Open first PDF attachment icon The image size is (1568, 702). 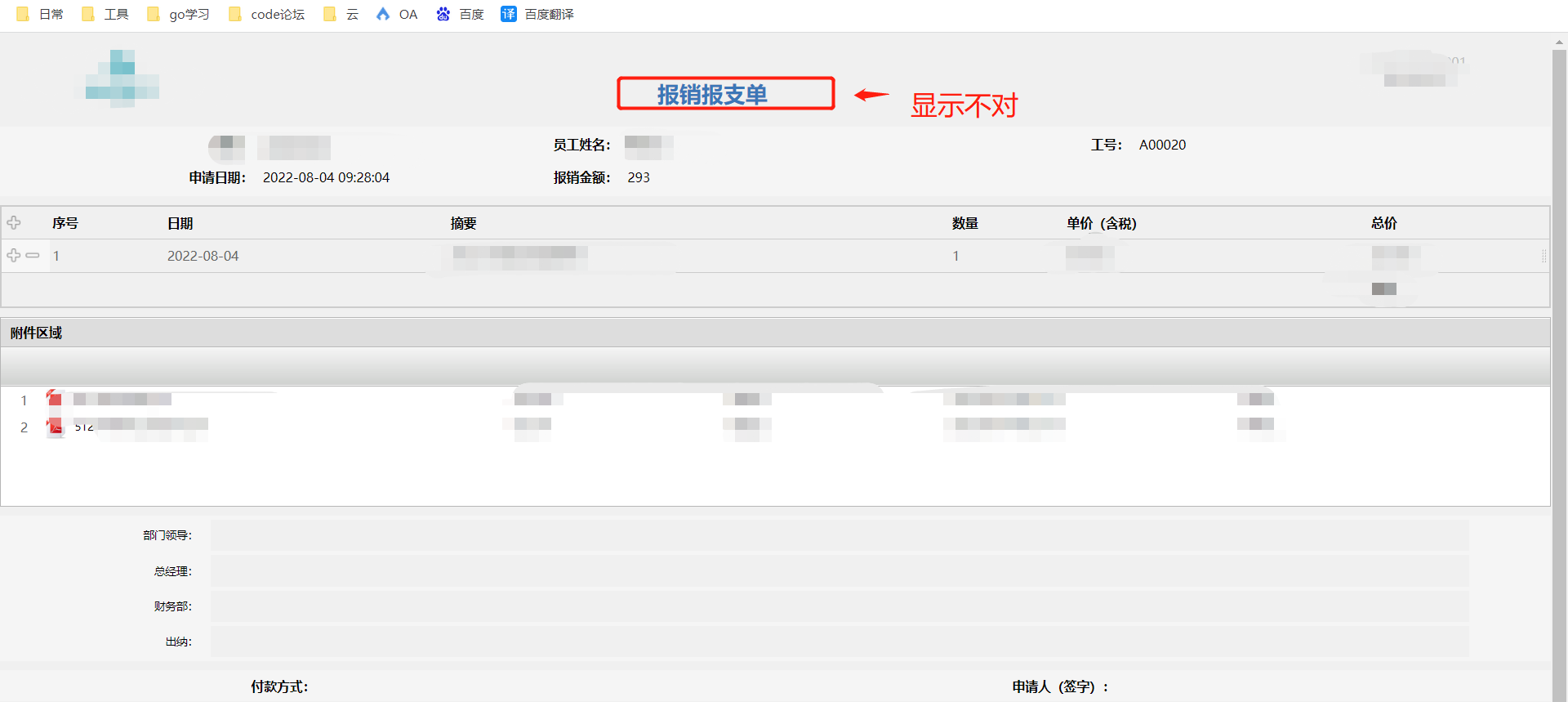click(55, 399)
